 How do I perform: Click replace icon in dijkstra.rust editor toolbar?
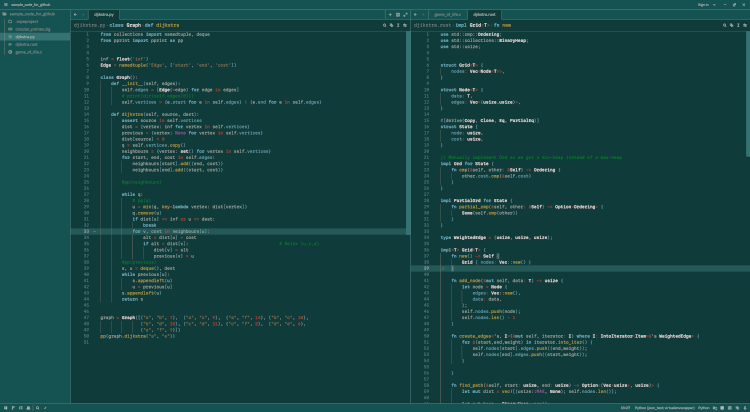click(x=731, y=25)
